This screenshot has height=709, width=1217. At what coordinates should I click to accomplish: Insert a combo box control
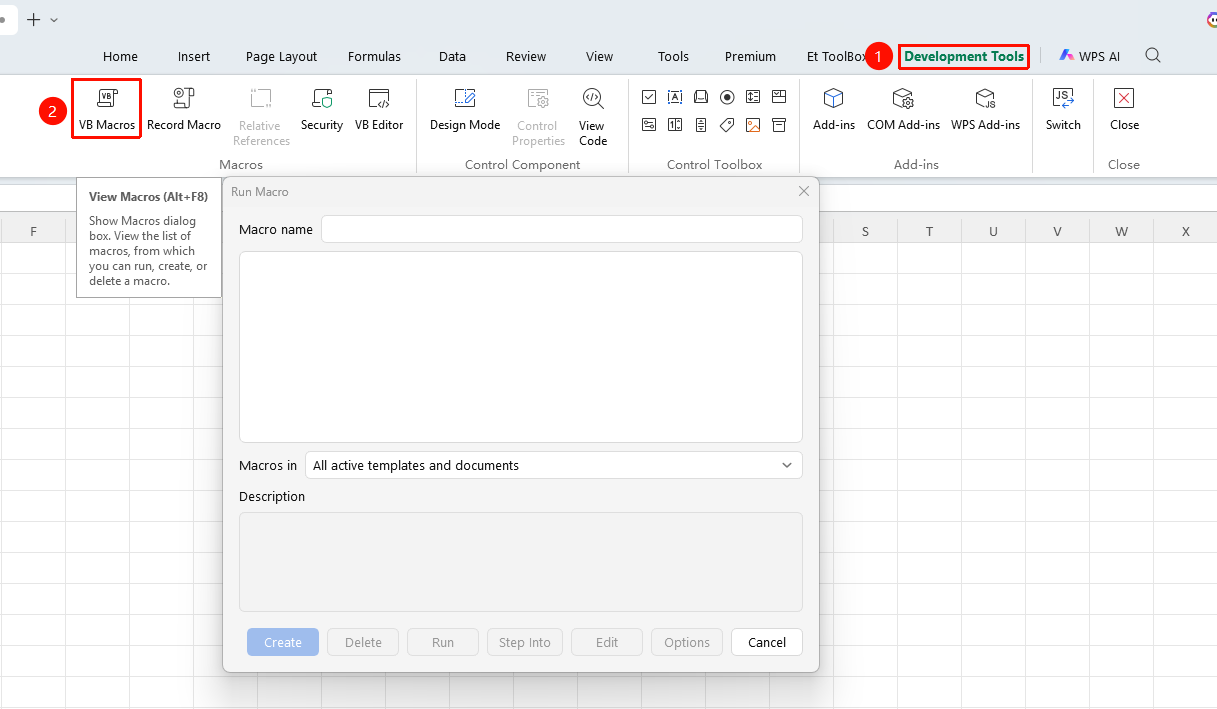point(779,97)
